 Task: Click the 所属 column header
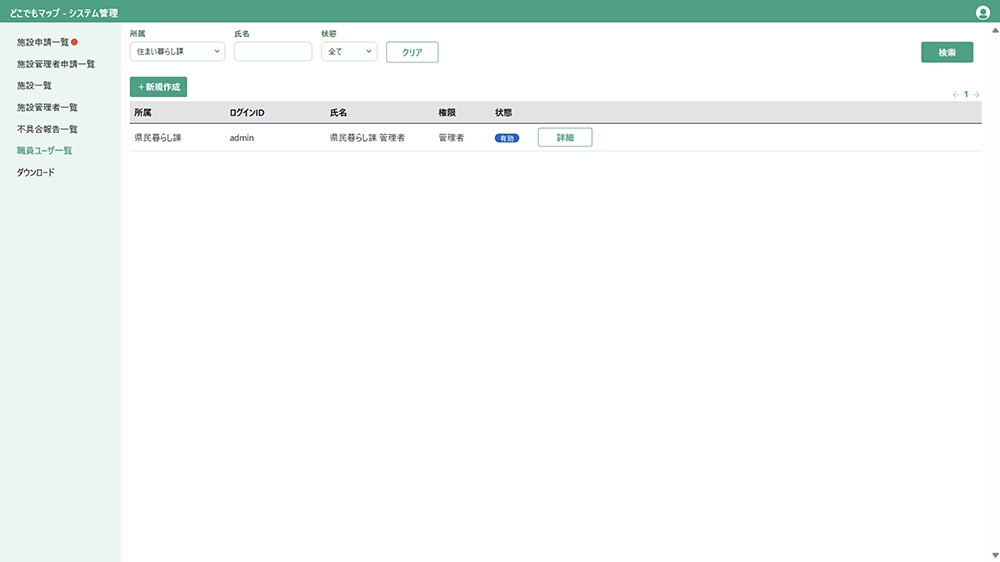click(x=143, y=112)
